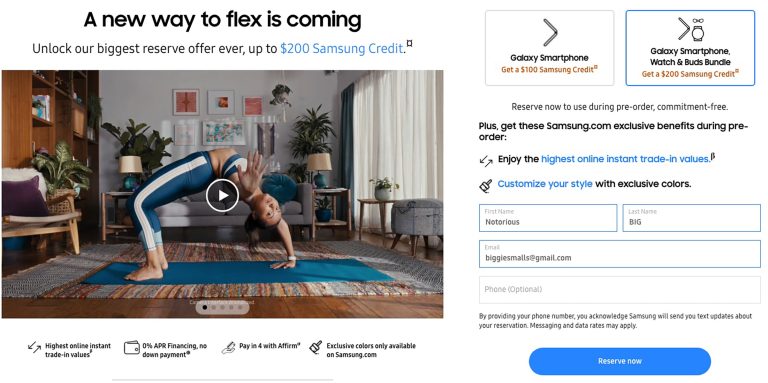The image size is (768, 383).
Task: Click the Reserve now button
Action: coord(620,361)
